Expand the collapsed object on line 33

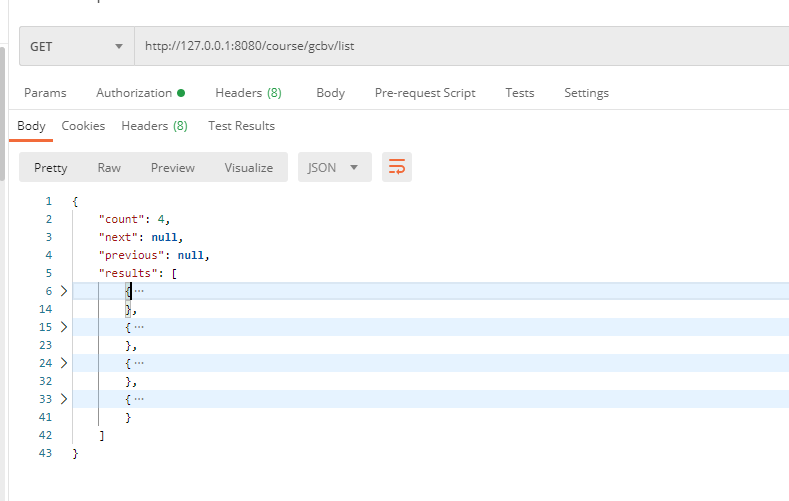[x=64, y=399]
